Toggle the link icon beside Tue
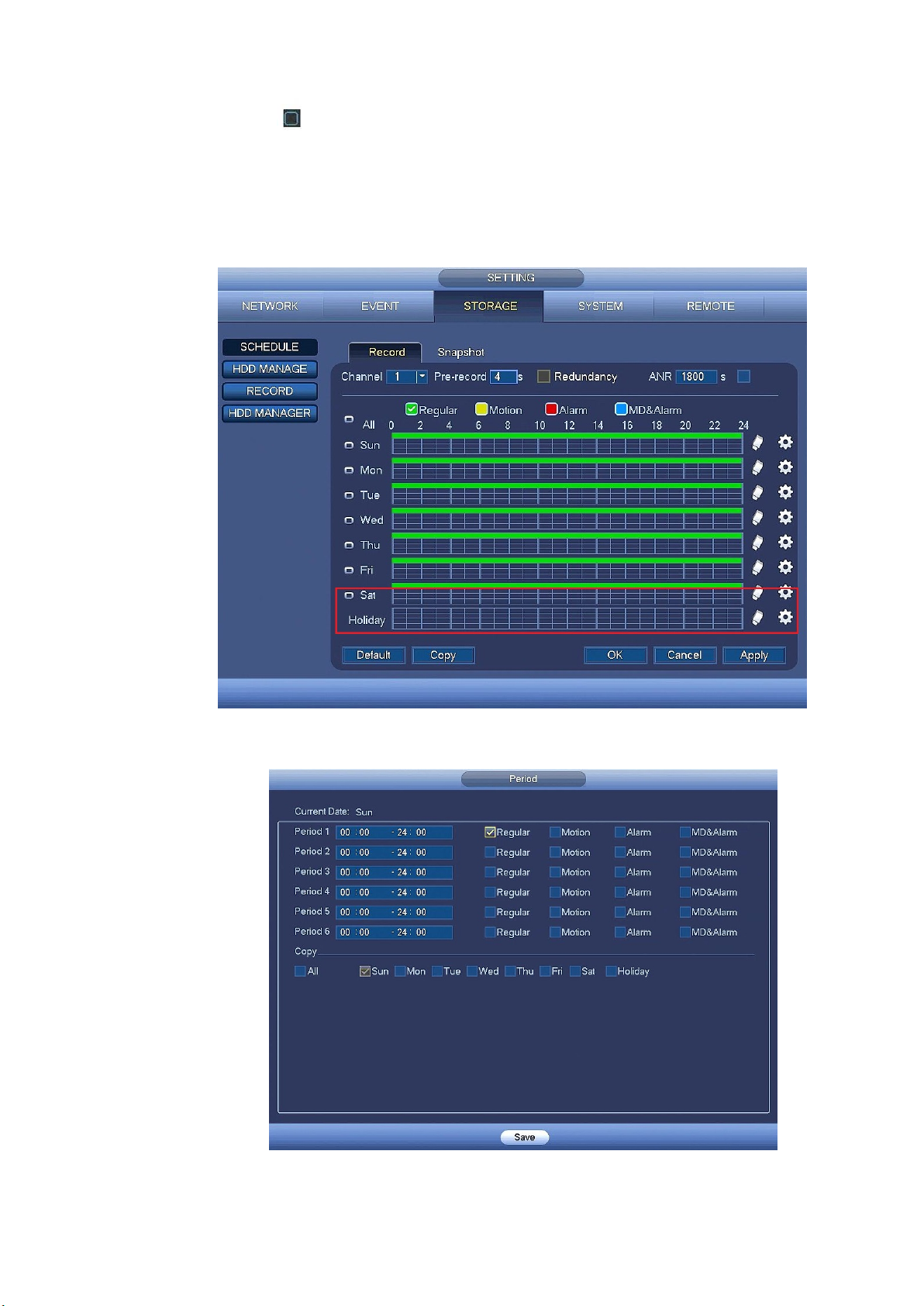The height and width of the screenshot is (1306, 924). (x=349, y=495)
